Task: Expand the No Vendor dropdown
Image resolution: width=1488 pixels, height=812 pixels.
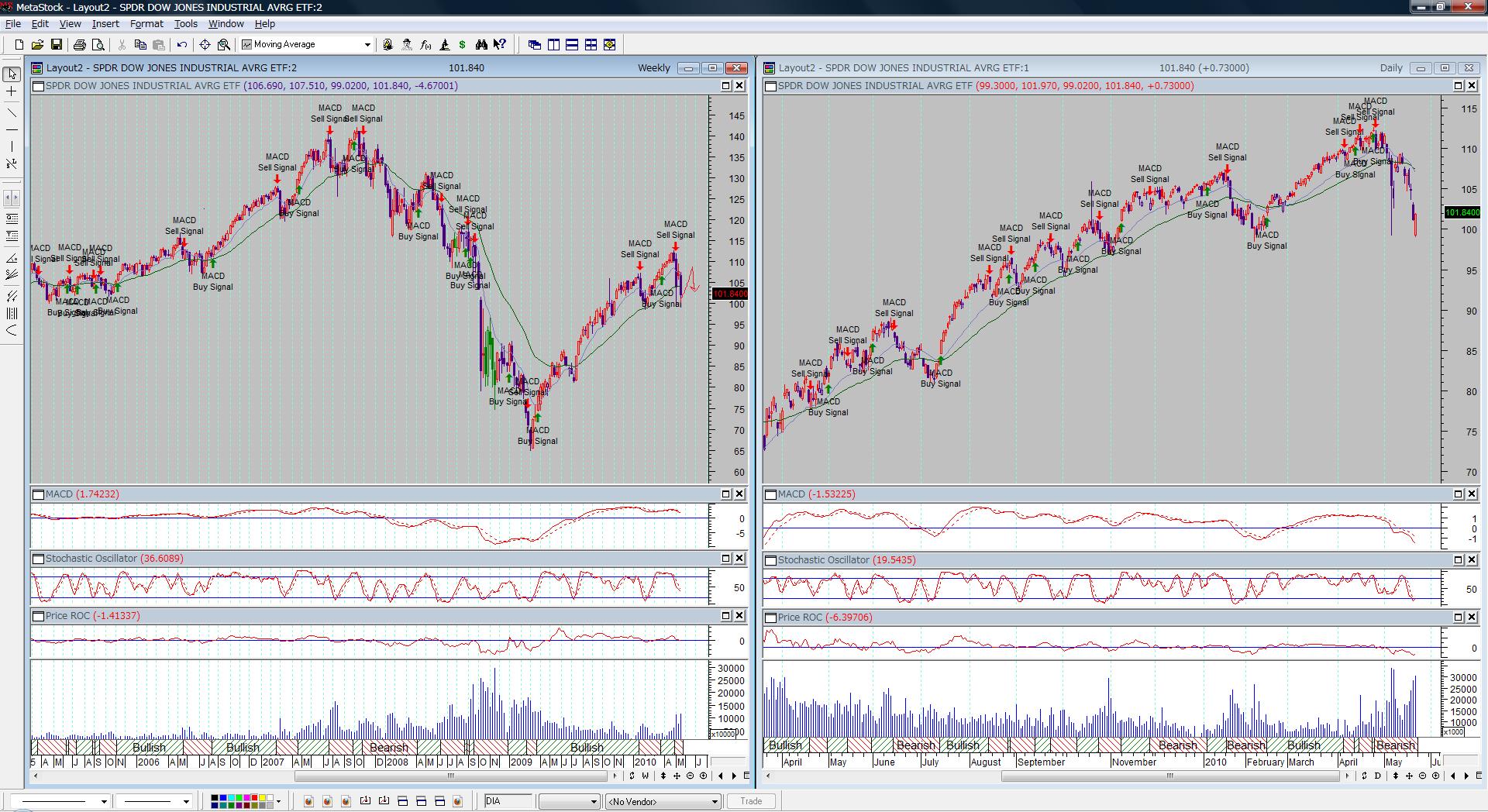Action: pos(715,801)
